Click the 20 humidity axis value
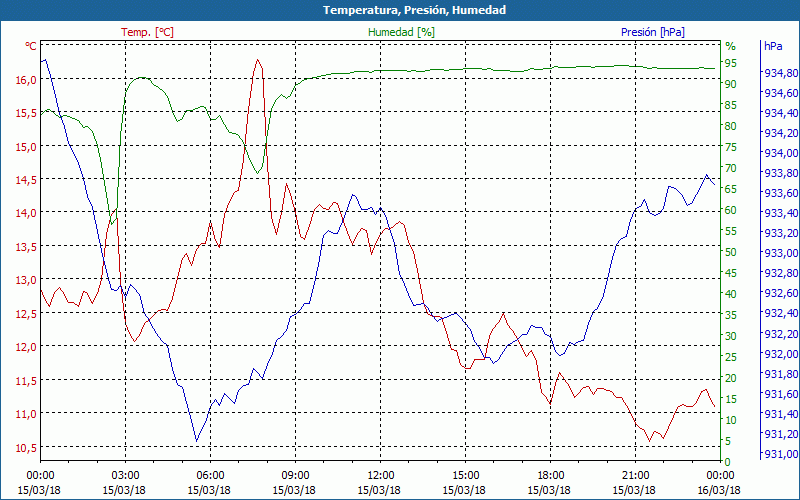 click(x=731, y=378)
